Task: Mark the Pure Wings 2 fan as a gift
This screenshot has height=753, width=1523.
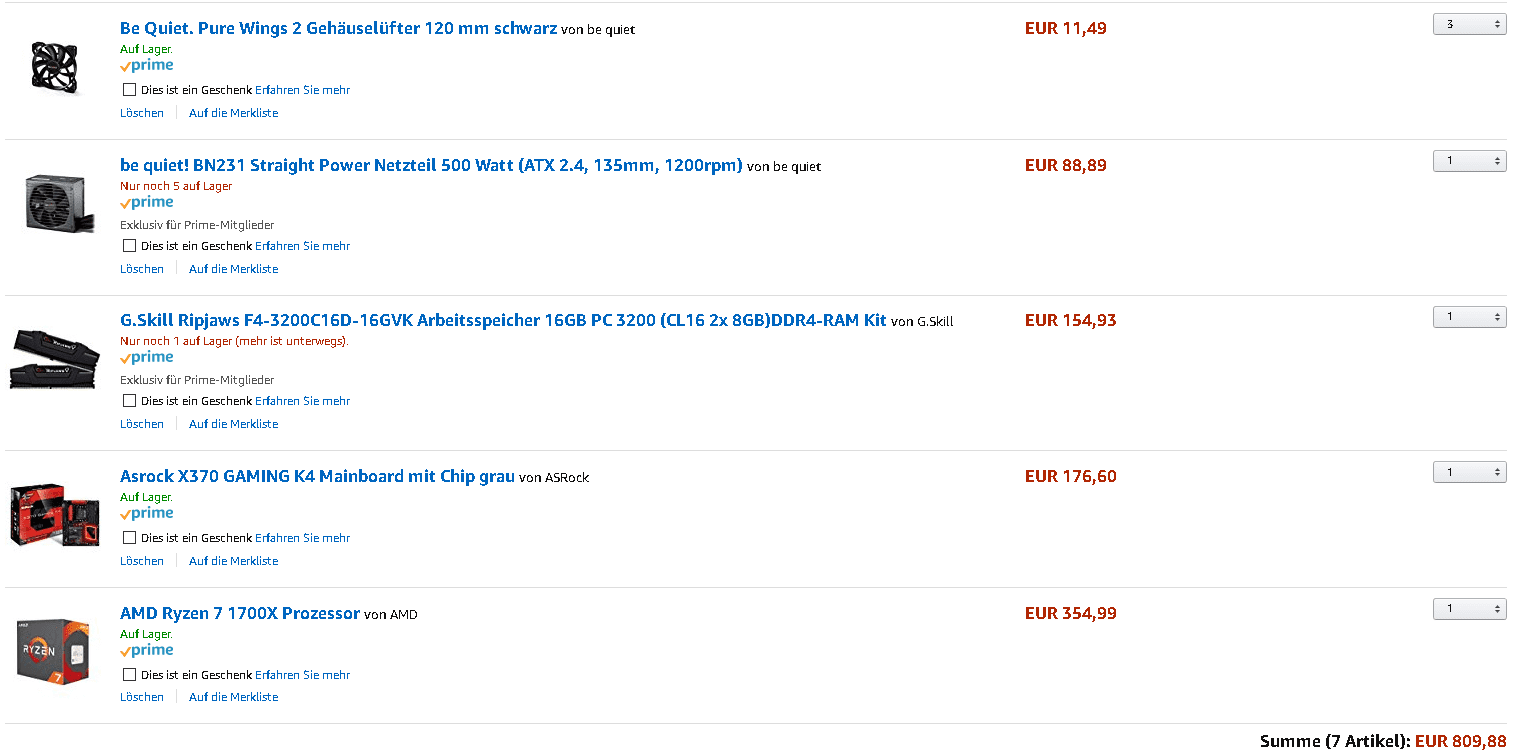Action: coord(129,90)
